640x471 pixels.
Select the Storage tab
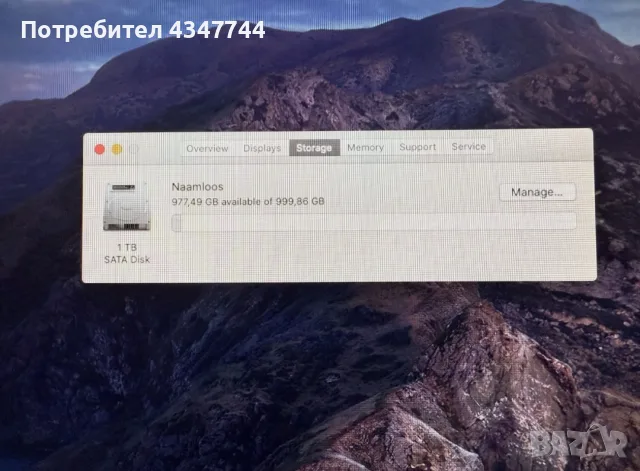tap(314, 148)
